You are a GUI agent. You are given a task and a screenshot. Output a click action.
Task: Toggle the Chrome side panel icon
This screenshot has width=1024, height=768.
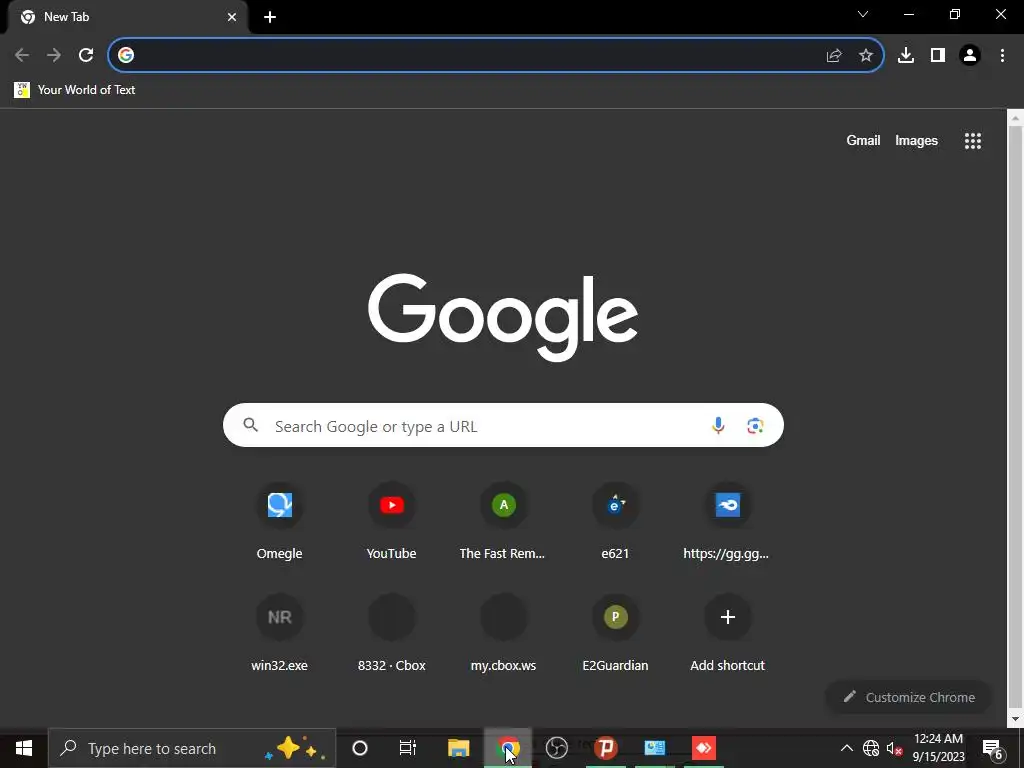coord(938,55)
